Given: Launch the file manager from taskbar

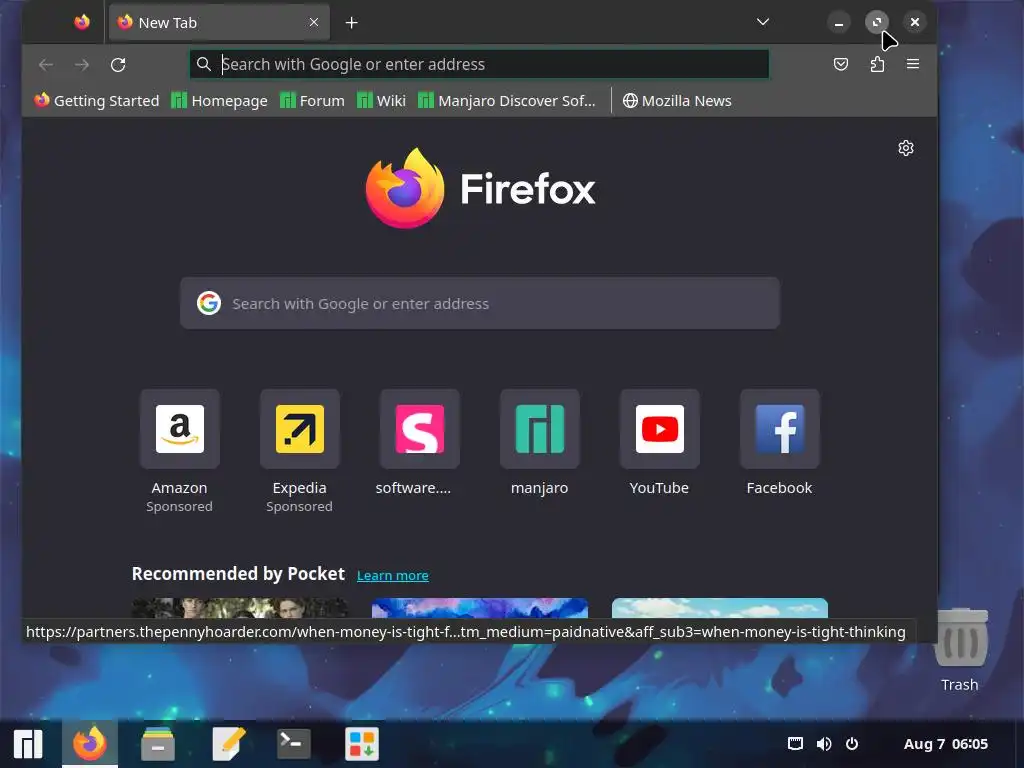Looking at the screenshot, I should point(158,744).
